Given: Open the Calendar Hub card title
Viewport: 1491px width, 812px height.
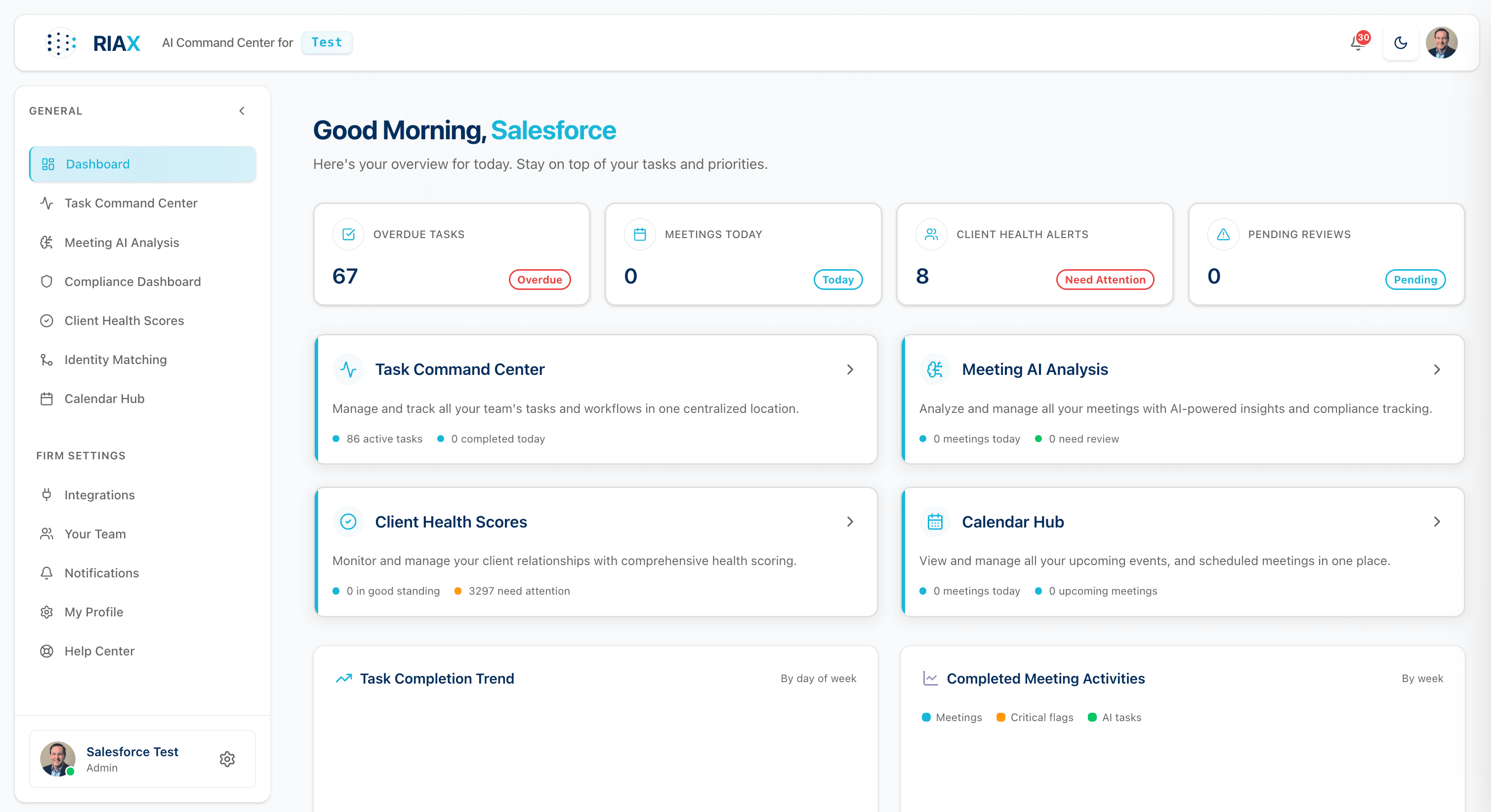Looking at the screenshot, I should coord(1013,522).
